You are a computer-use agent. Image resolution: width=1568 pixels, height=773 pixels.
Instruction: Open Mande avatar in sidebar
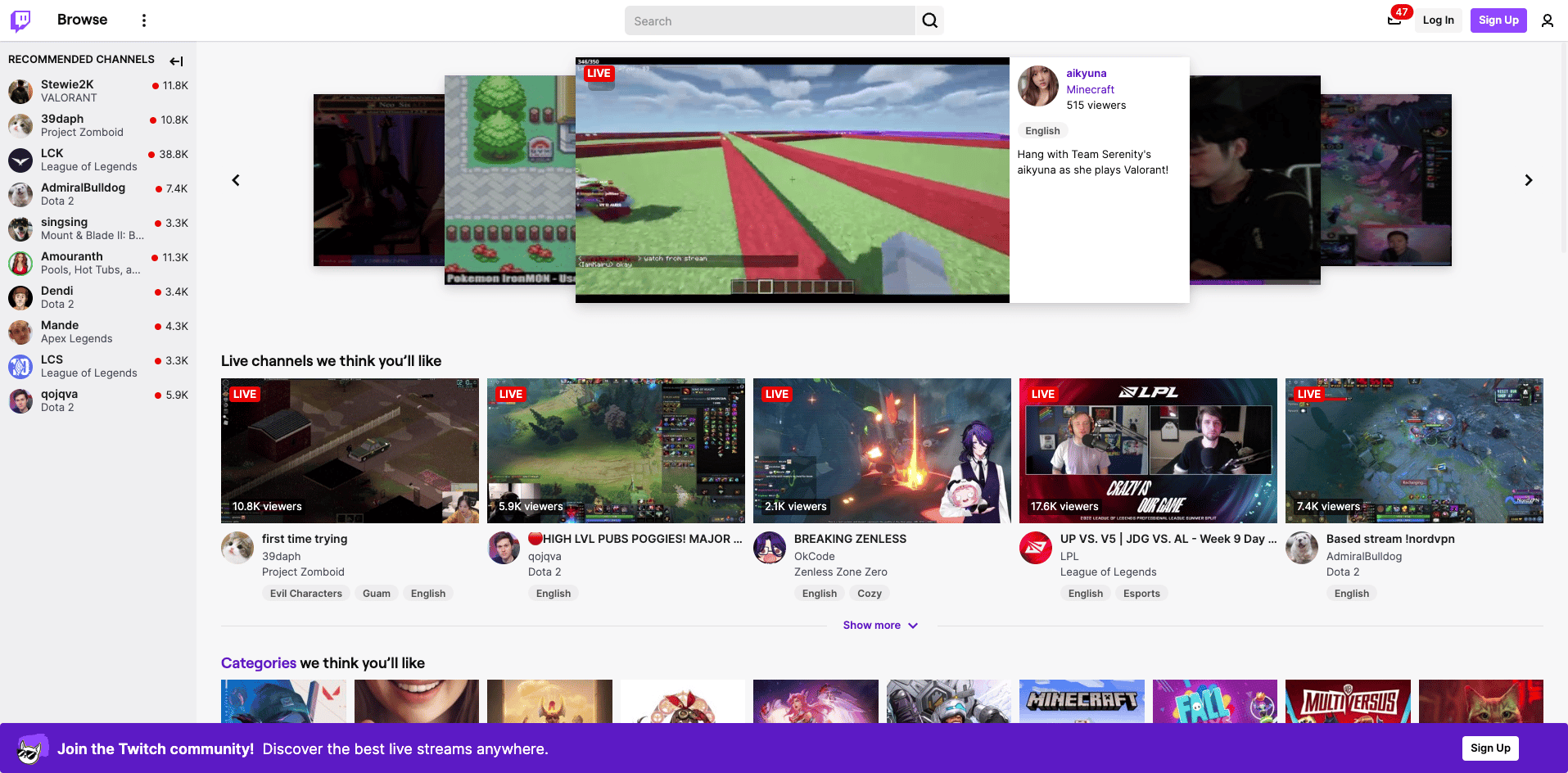[x=20, y=332]
